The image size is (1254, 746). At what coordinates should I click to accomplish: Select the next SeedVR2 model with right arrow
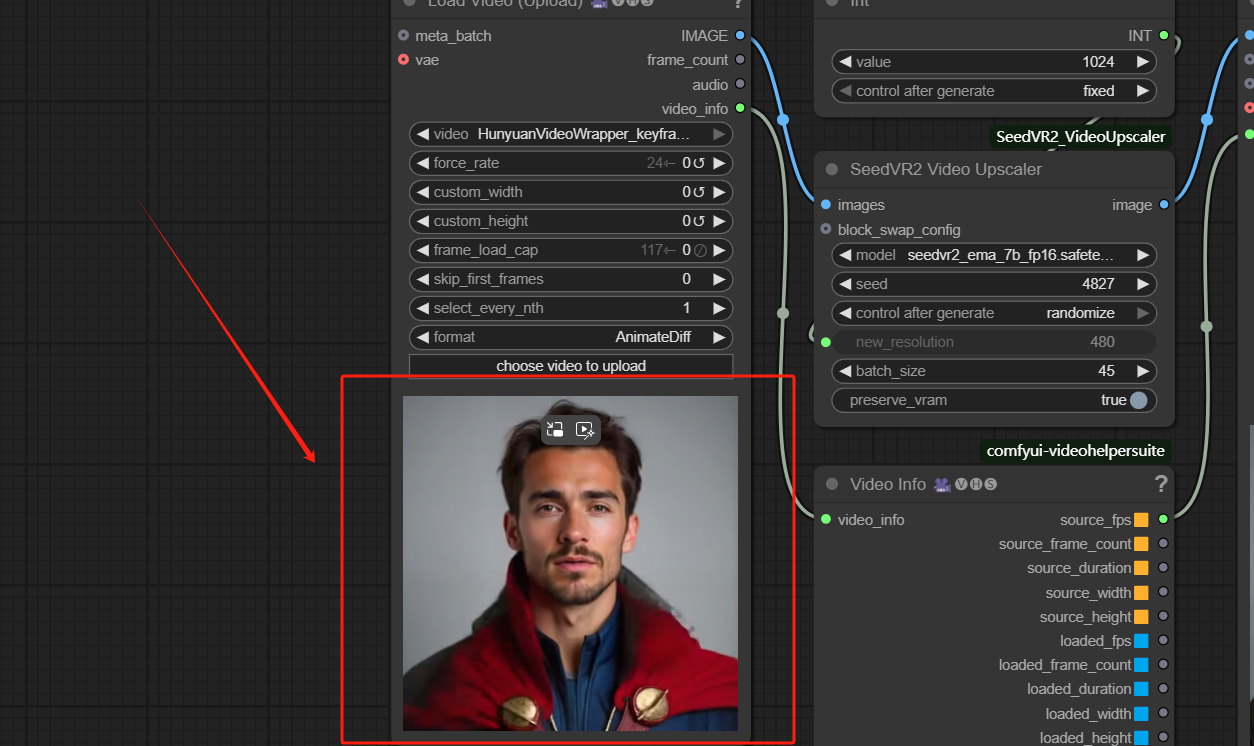pyautogui.click(x=1142, y=255)
